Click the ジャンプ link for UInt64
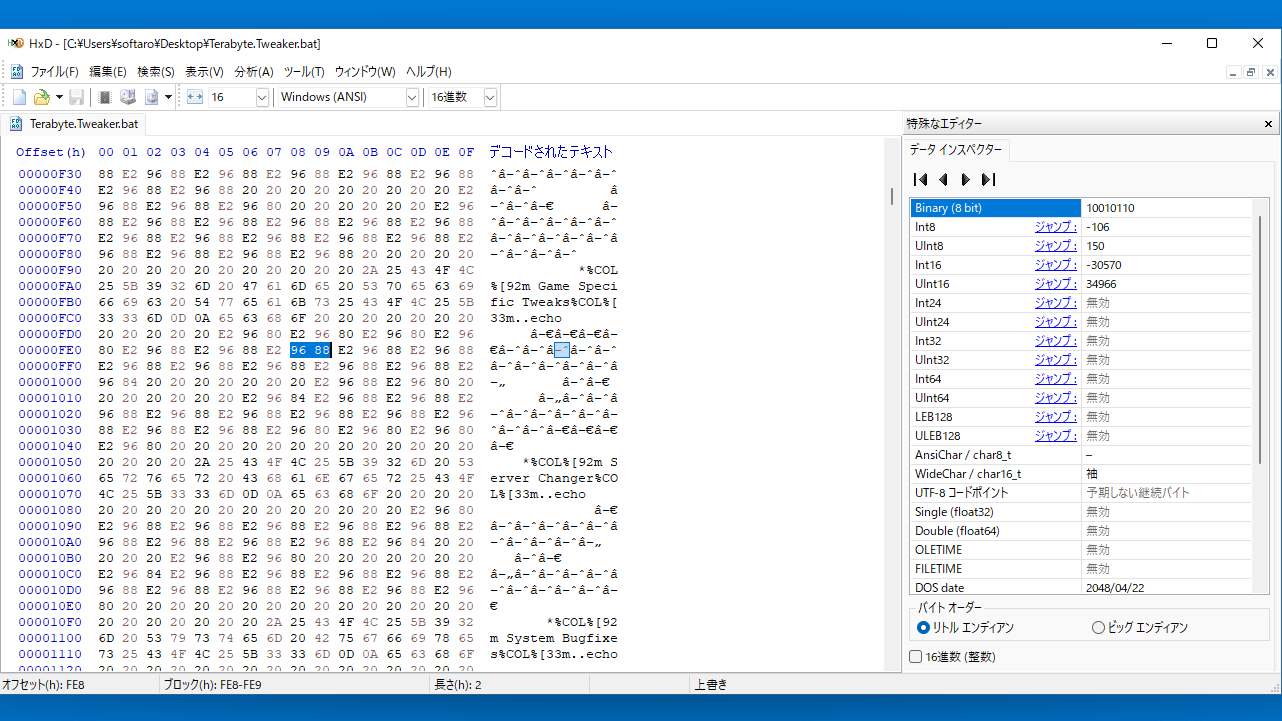This screenshot has width=1282, height=721. [x=1055, y=398]
